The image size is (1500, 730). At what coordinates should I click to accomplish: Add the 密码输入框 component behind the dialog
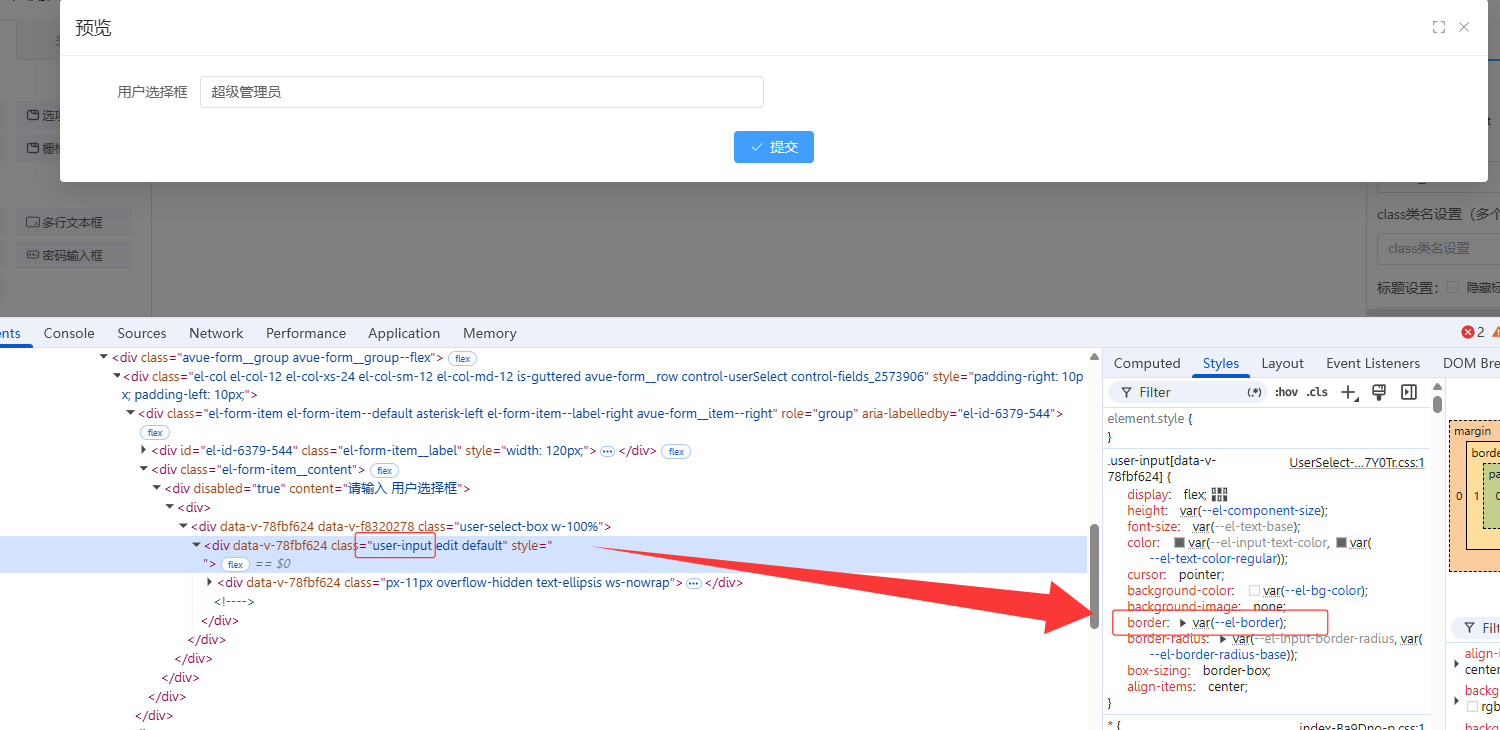pos(73,255)
